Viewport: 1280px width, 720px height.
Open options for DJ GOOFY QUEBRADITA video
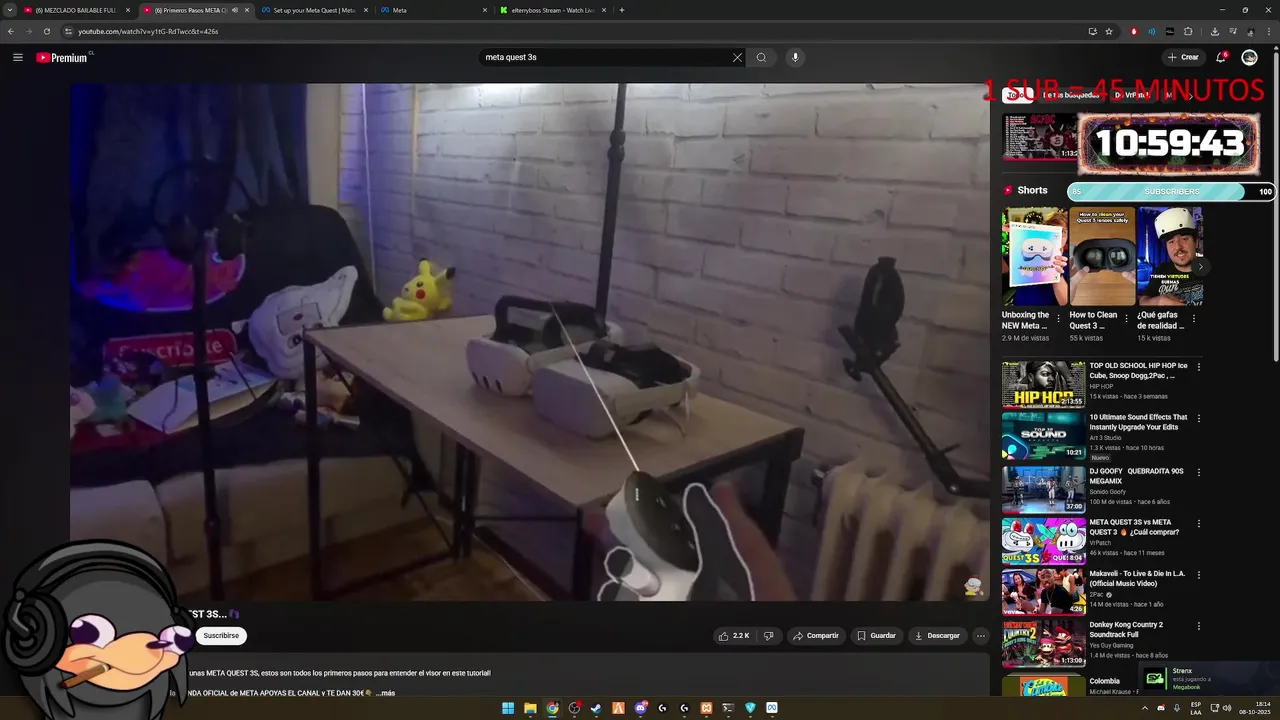tap(1199, 471)
